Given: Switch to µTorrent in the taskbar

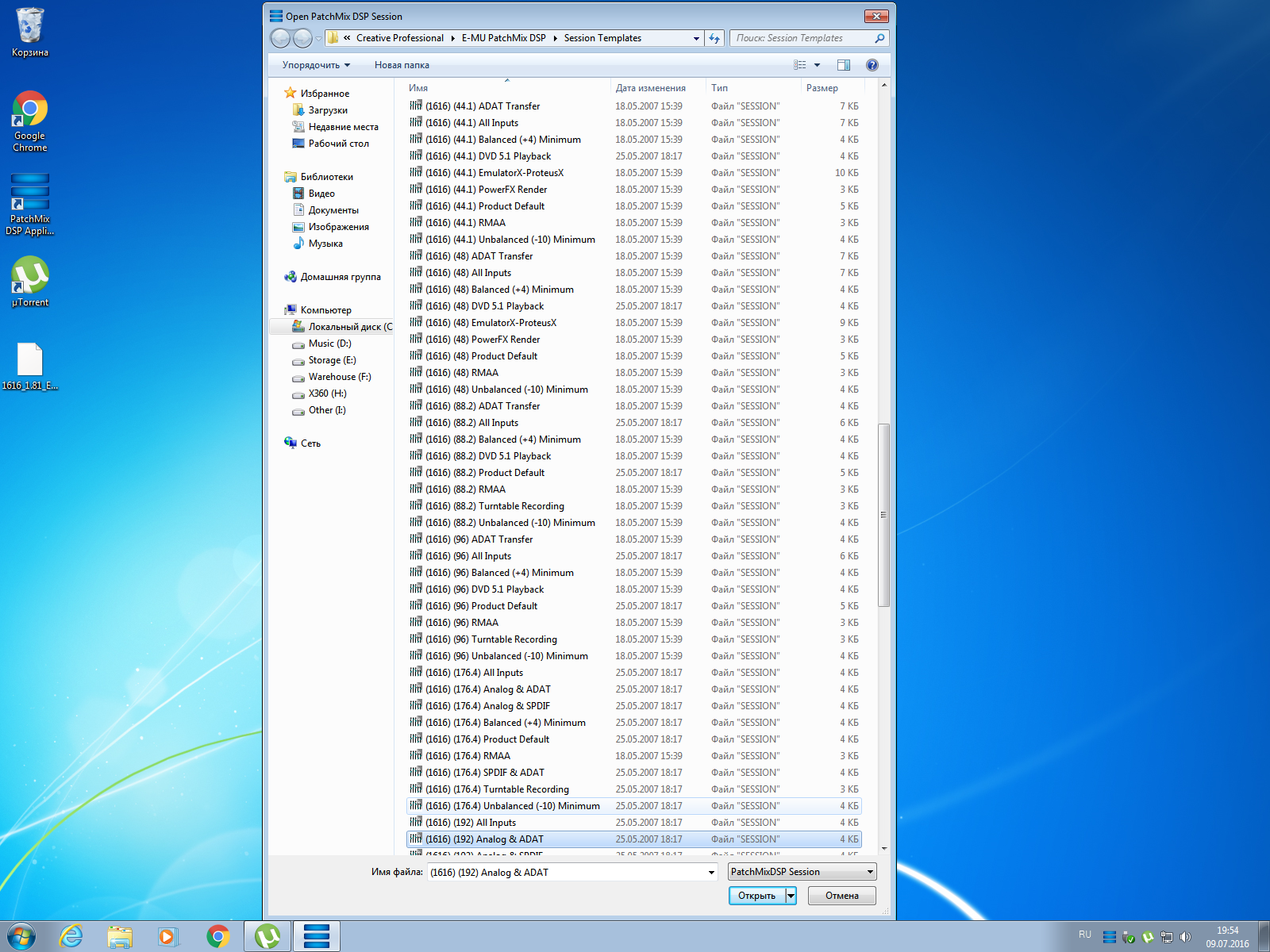Looking at the screenshot, I should coord(267,937).
